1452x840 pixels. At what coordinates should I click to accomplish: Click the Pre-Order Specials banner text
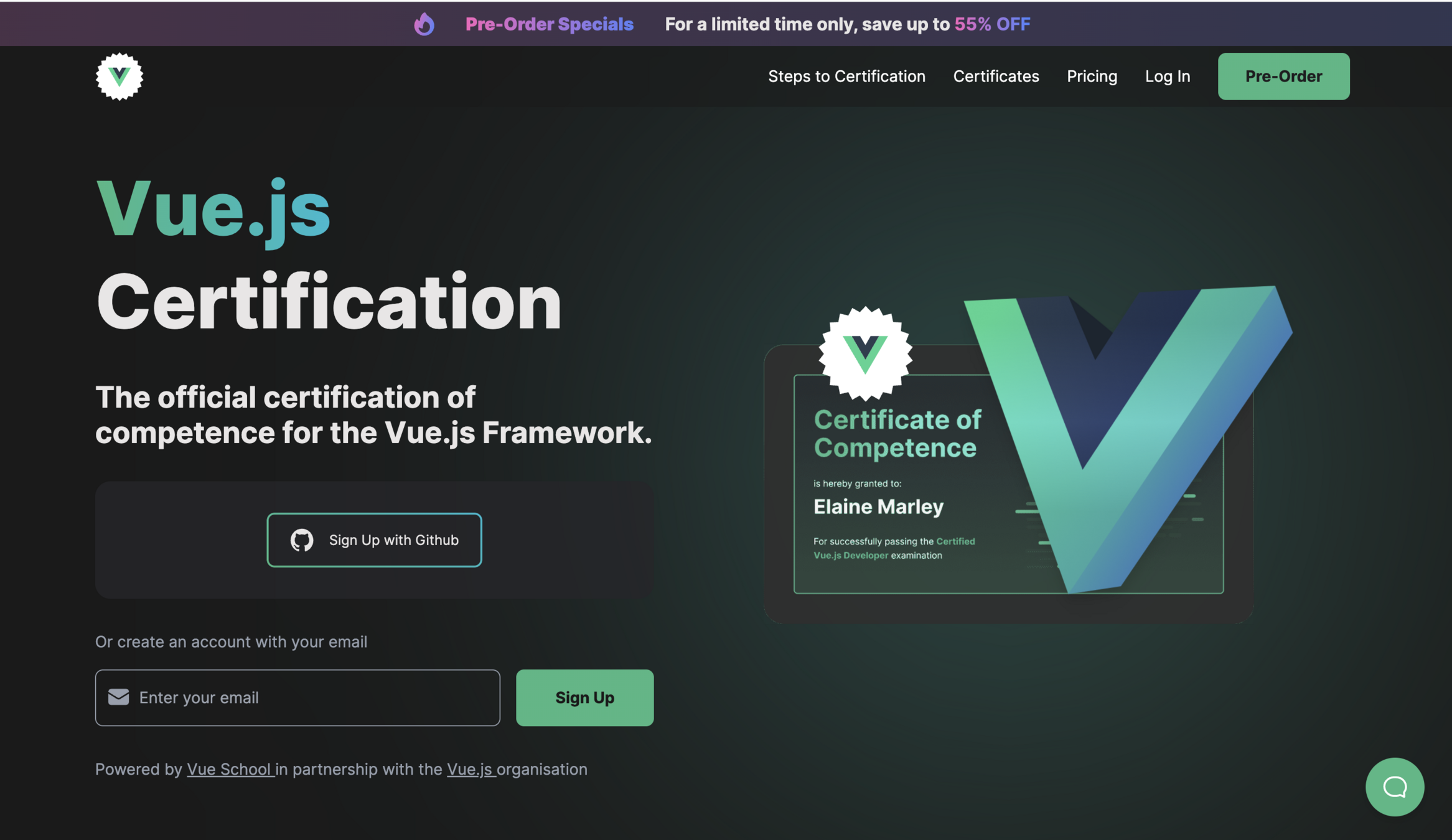pos(549,24)
